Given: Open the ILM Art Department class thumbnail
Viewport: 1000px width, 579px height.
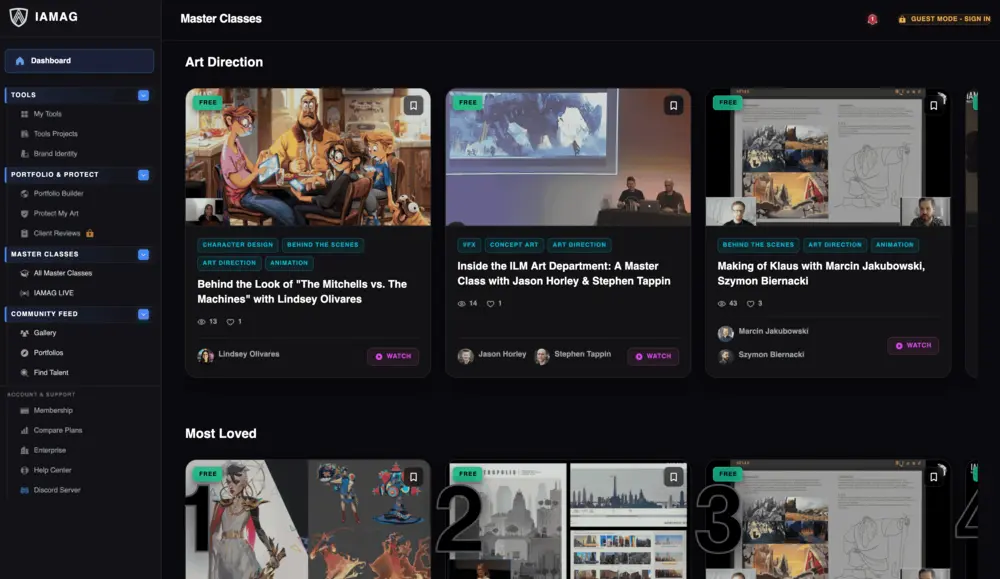Looking at the screenshot, I should point(567,157).
